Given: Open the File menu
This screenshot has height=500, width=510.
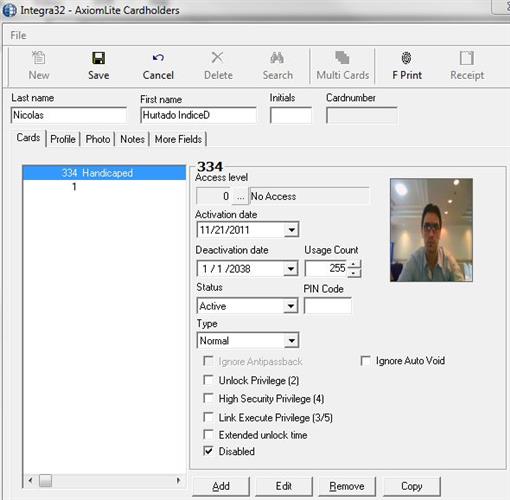Looking at the screenshot, I should 18,35.
